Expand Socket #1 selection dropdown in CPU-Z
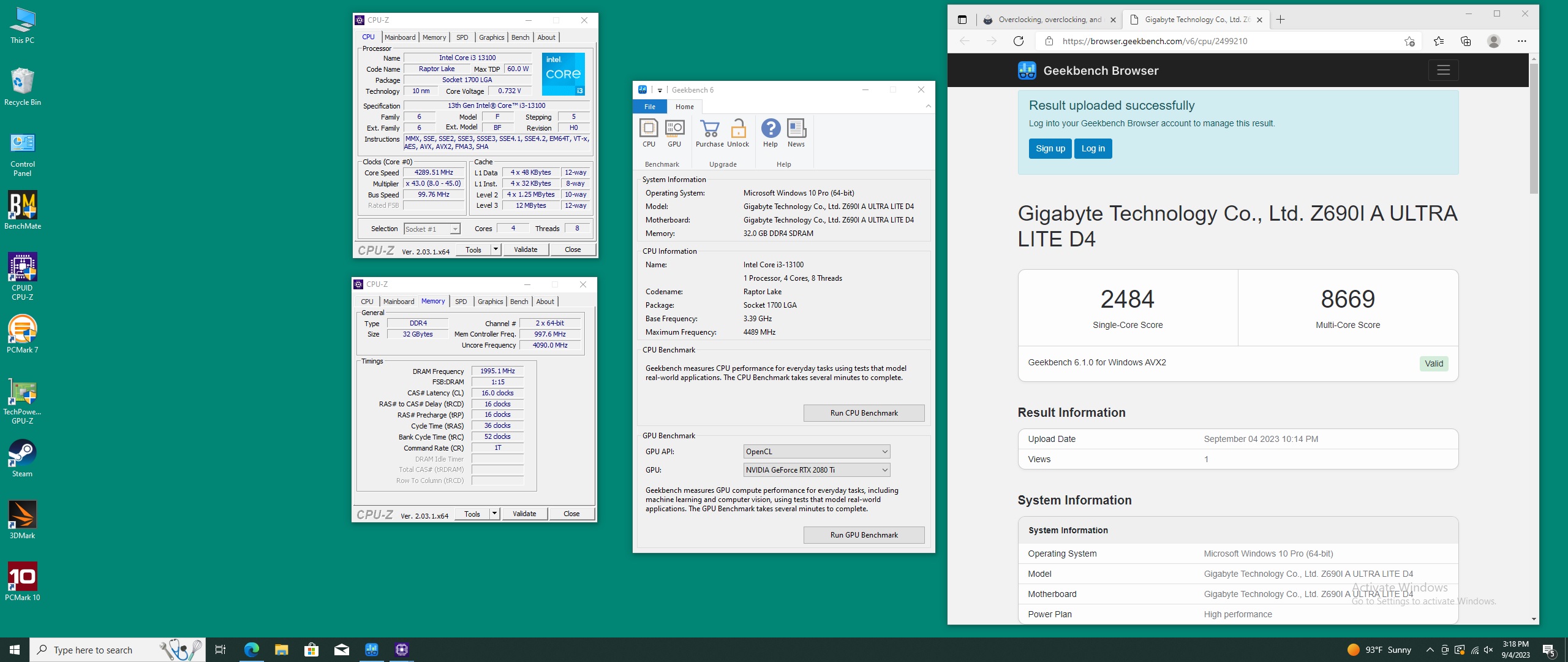The image size is (1568, 662). 455,229
